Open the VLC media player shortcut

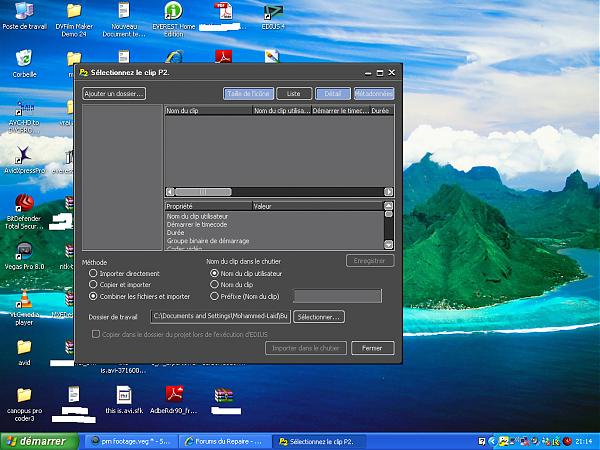[x=24, y=307]
